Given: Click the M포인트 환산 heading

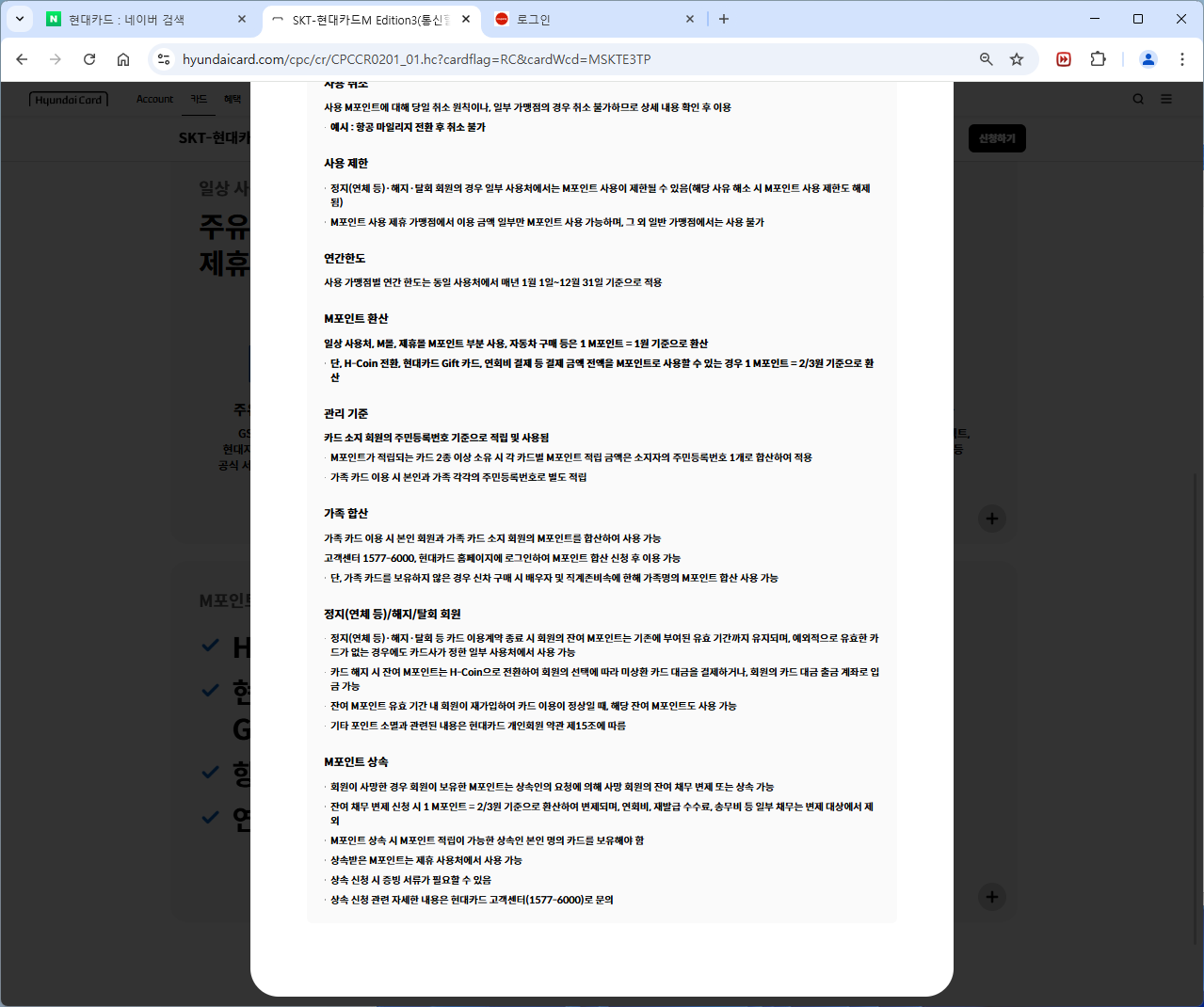Looking at the screenshot, I should pos(356,319).
